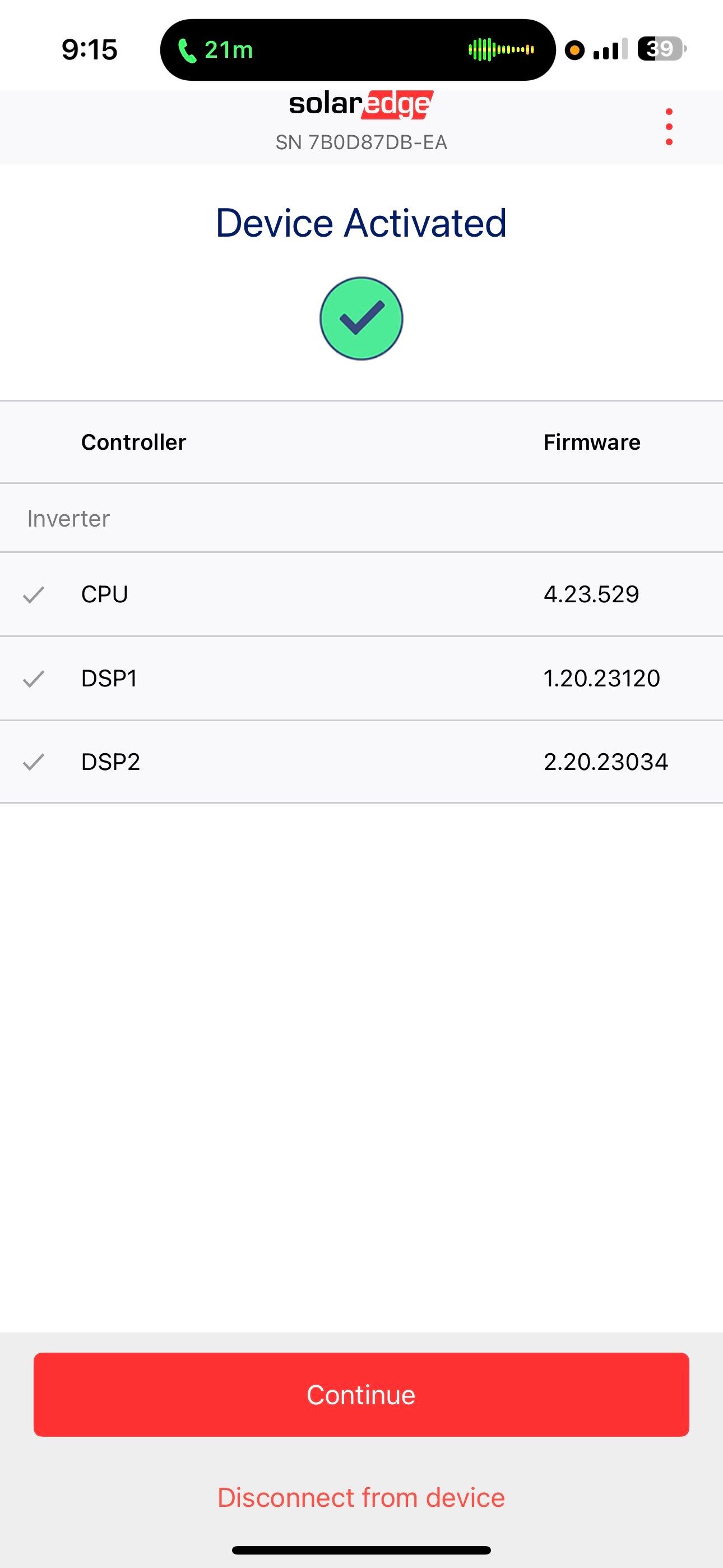Select the DSP1 controller row
The image size is (723, 1568).
361,679
